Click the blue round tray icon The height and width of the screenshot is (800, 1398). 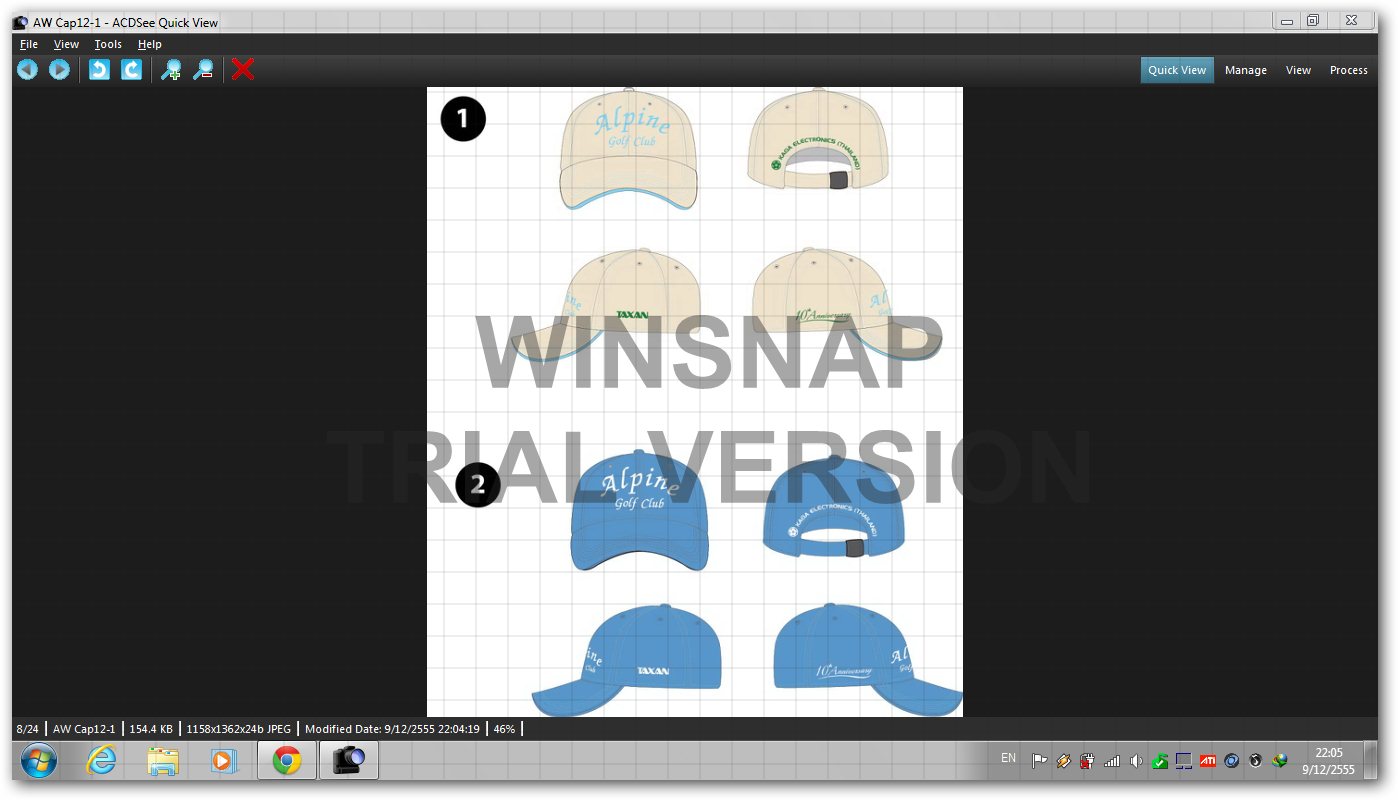coord(1232,761)
